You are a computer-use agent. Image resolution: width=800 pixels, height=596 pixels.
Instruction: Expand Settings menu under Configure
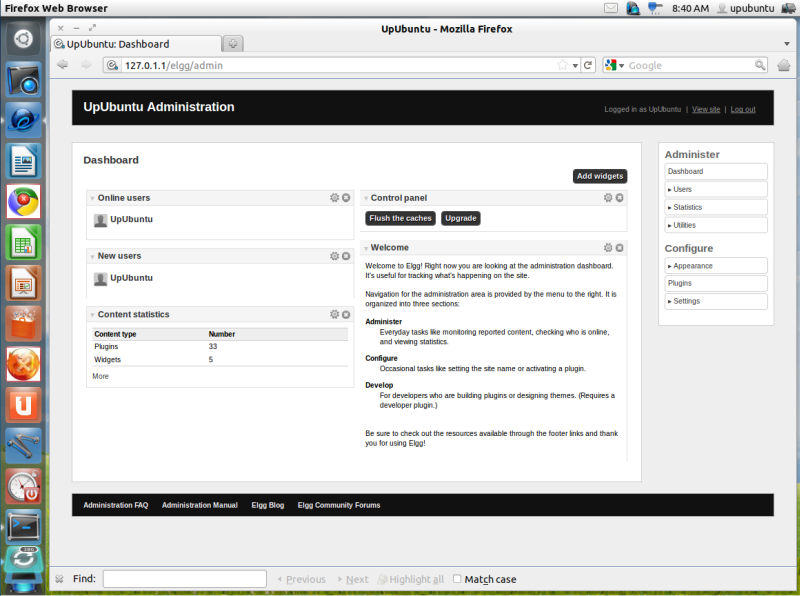(x=716, y=301)
